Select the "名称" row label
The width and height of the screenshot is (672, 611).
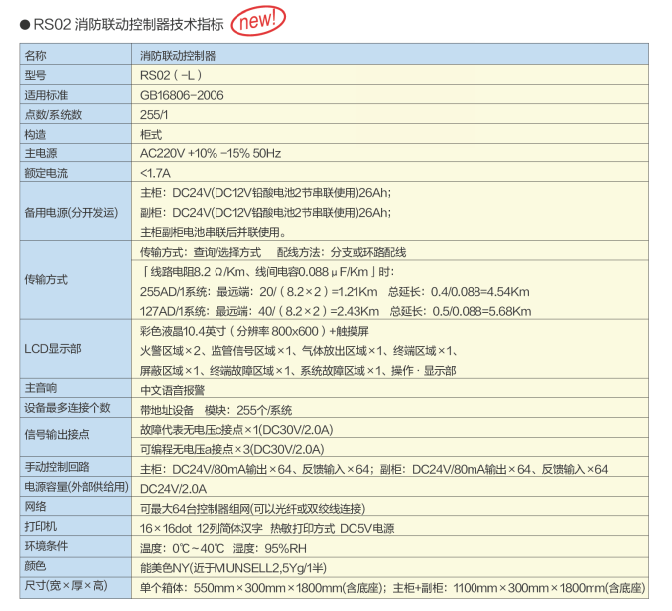[x=36, y=56]
